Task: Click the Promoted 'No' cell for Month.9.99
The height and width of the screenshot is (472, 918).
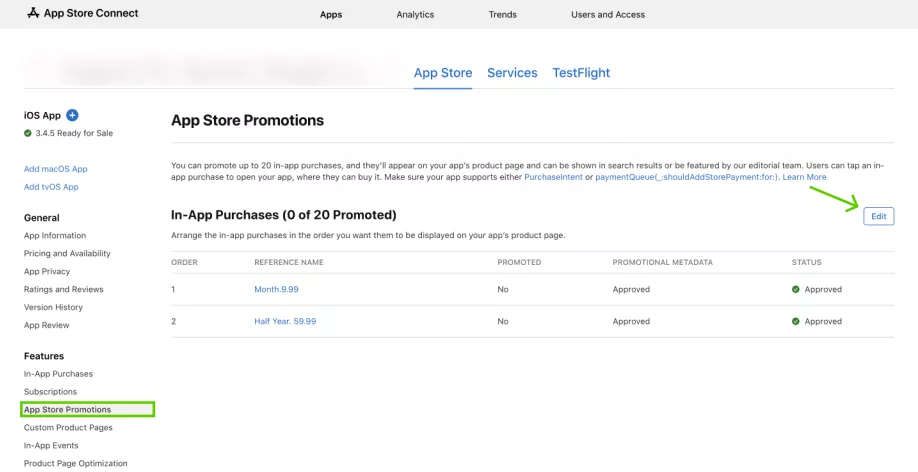Action: coord(503,289)
